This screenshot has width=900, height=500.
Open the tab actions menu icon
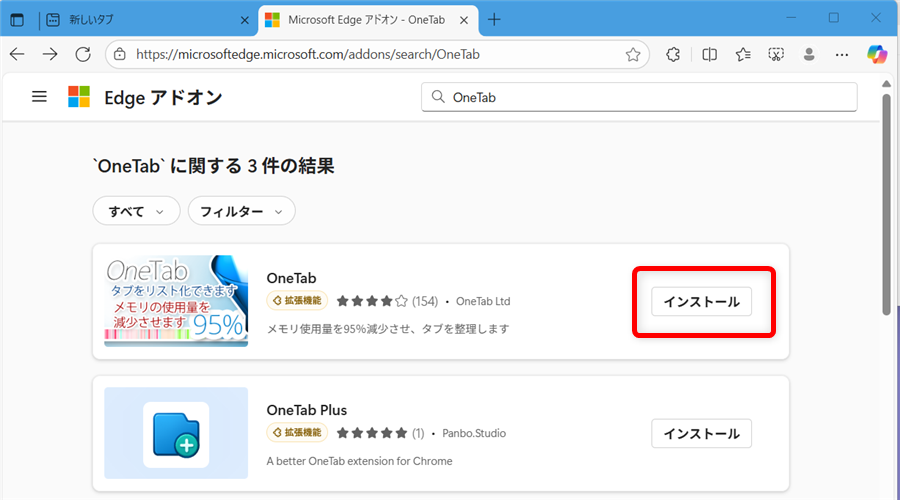coord(17,20)
